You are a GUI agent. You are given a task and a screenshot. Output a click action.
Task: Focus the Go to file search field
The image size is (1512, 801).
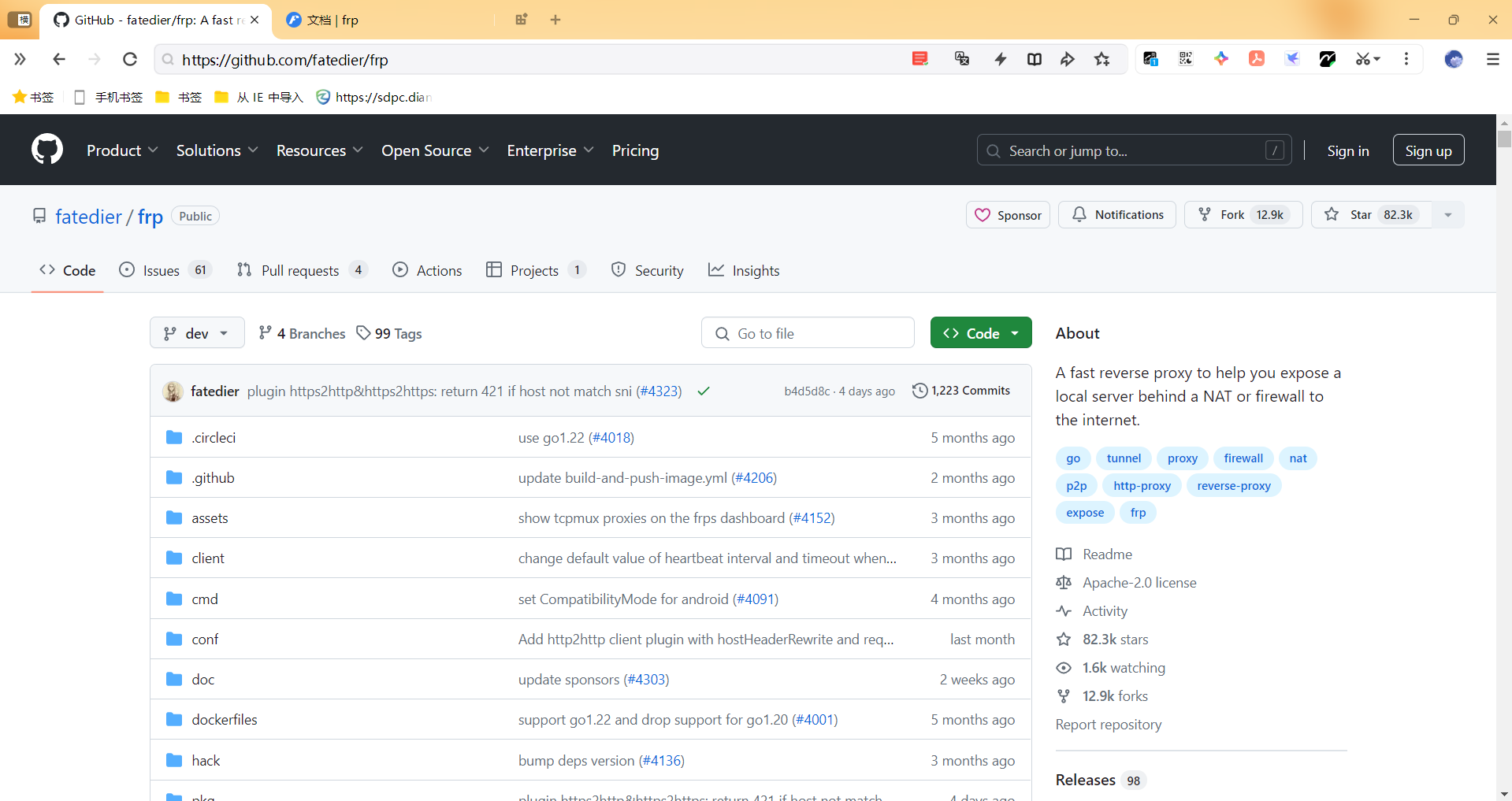point(808,333)
